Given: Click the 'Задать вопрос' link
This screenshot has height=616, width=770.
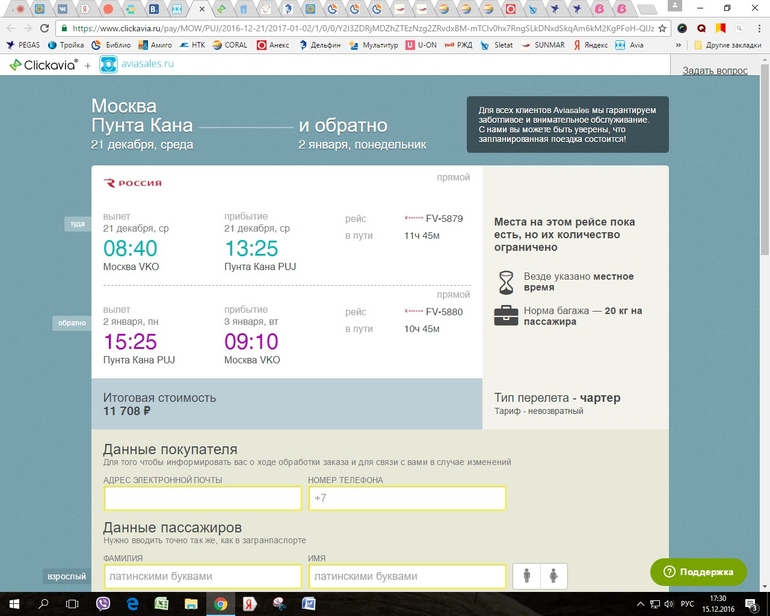Looking at the screenshot, I should 714,71.
